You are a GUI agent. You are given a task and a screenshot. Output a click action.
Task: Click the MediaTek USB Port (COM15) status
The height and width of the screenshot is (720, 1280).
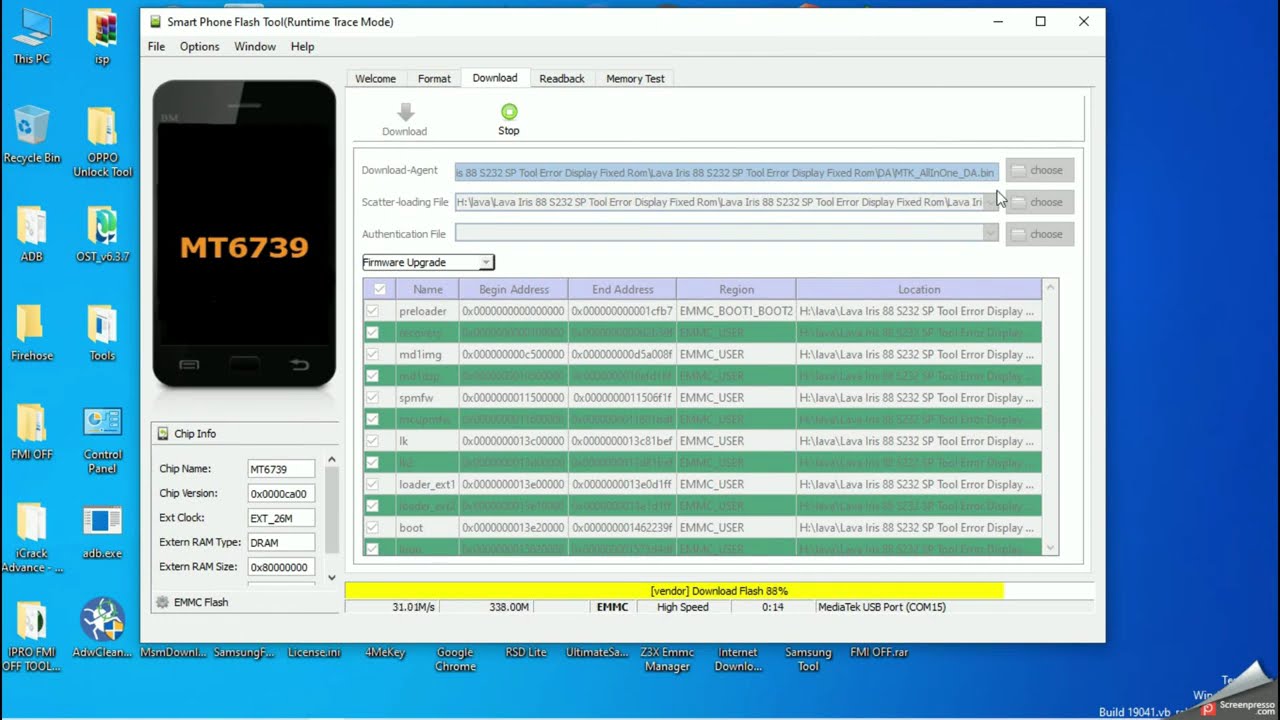pos(881,607)
